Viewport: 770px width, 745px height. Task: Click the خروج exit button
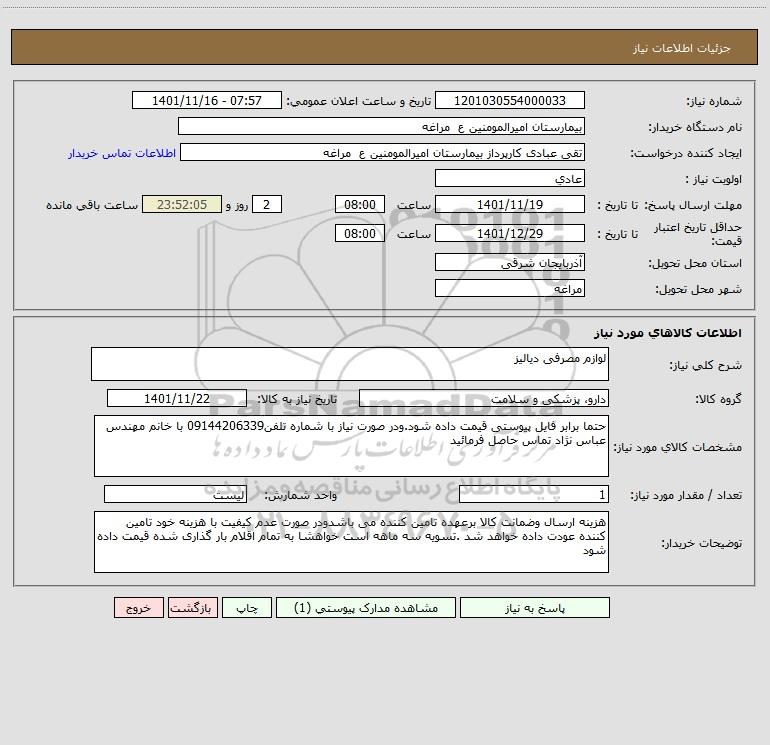point(138,608)
